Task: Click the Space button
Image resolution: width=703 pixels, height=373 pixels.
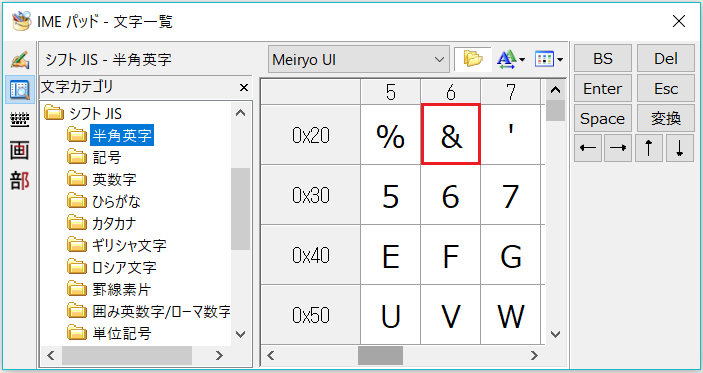Action: click(x=603, y=118)
